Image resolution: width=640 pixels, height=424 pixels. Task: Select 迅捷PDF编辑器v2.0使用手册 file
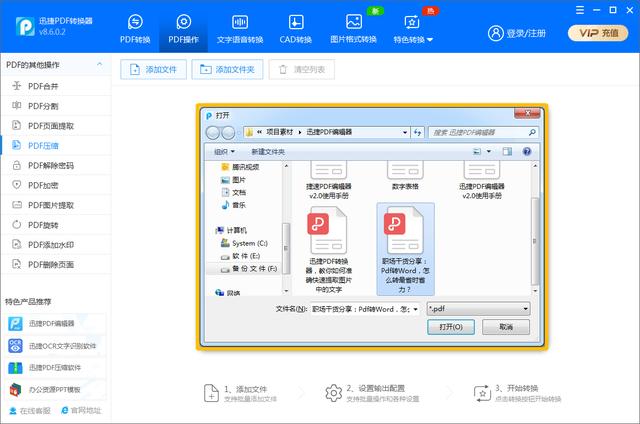click(x=482, y=180)
